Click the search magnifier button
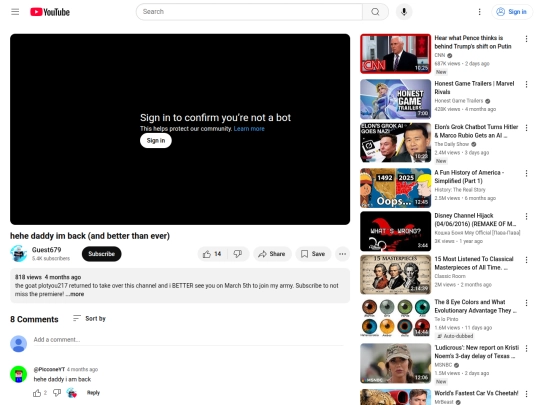Image resolution: width=540 pixels, height=405 pixels. [x=375, y=12]
